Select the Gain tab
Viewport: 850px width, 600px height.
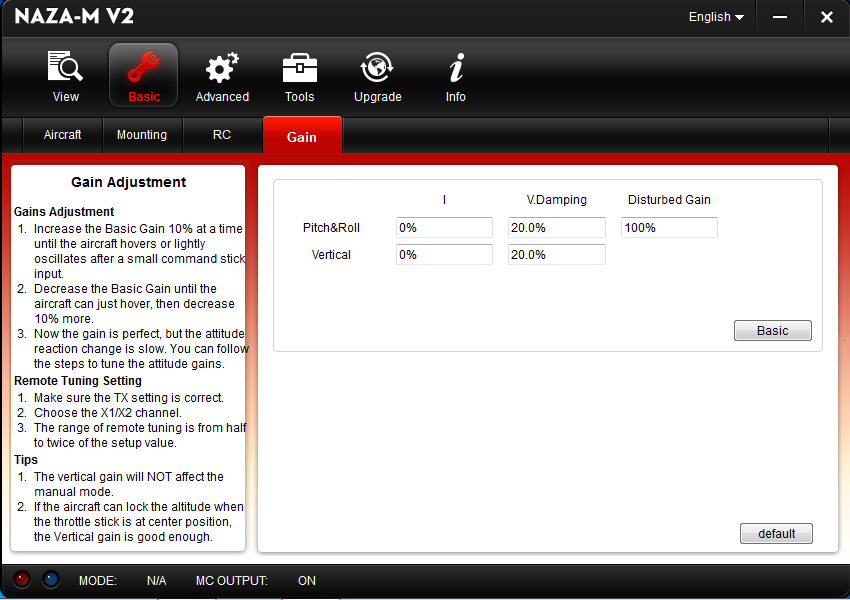pyautogui.click(x=302, y=136)
